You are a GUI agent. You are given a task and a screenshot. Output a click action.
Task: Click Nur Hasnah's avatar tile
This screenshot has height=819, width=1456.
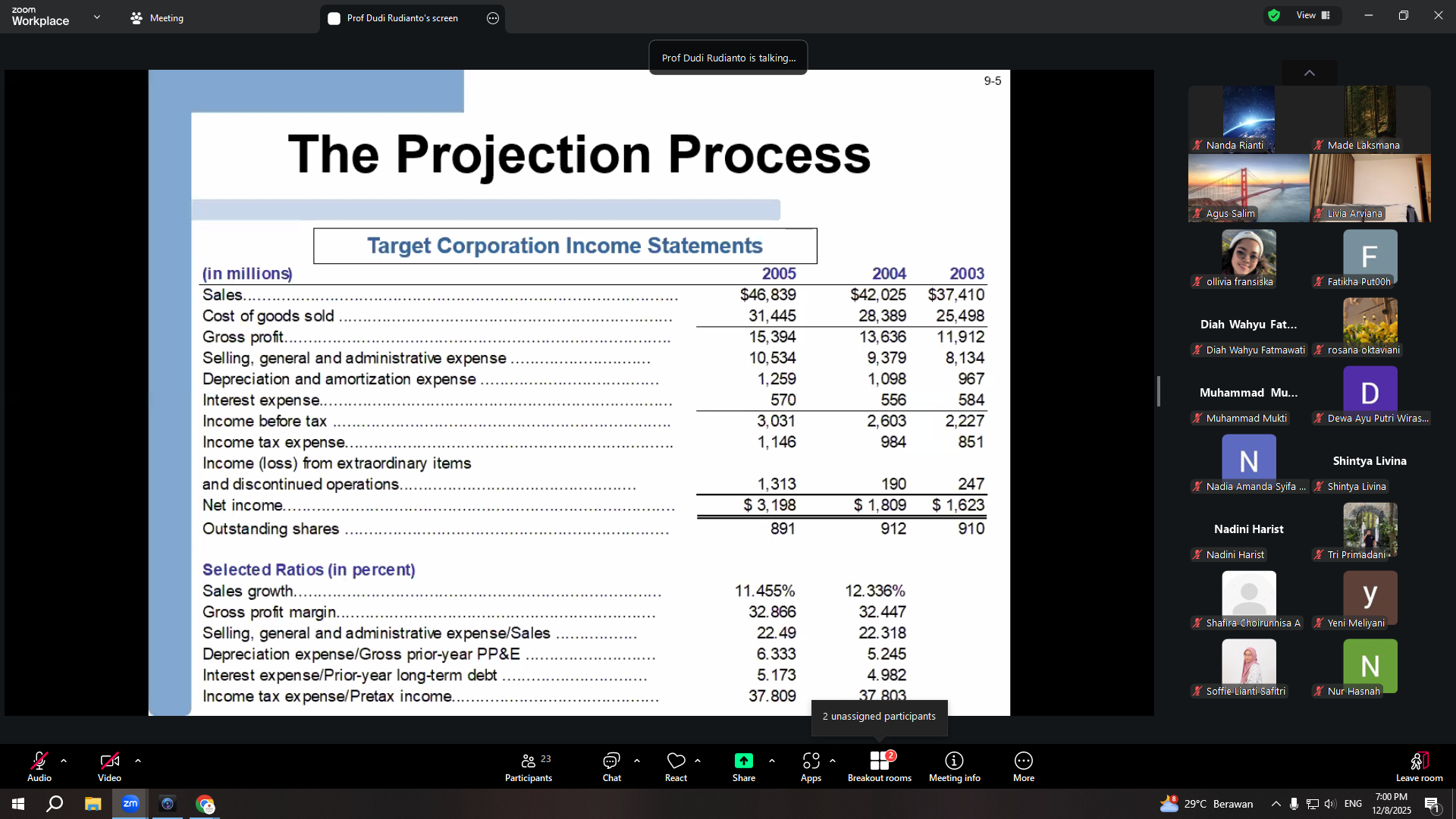1370,666
